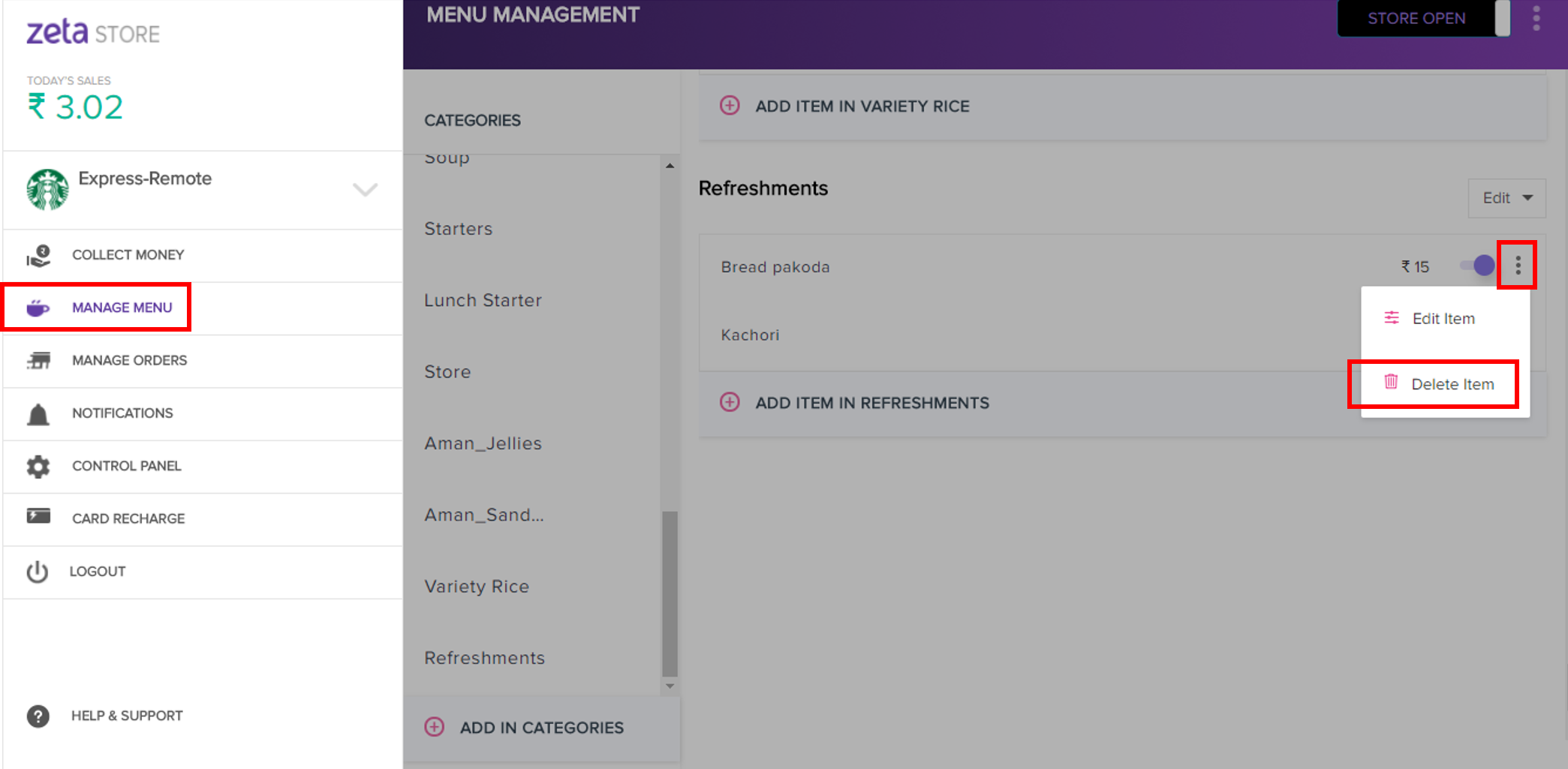Open Help & Support link
The image size is (1568, 769).
[105, 716]
